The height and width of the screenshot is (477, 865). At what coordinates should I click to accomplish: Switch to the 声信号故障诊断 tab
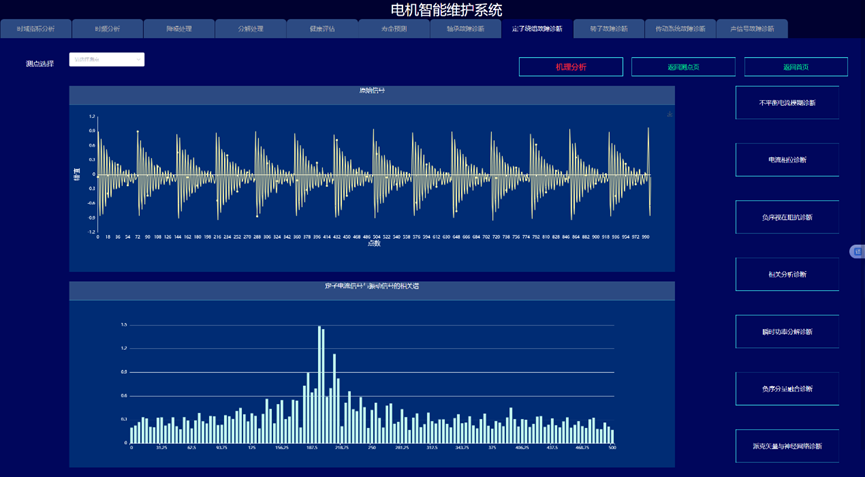point(752,29)
